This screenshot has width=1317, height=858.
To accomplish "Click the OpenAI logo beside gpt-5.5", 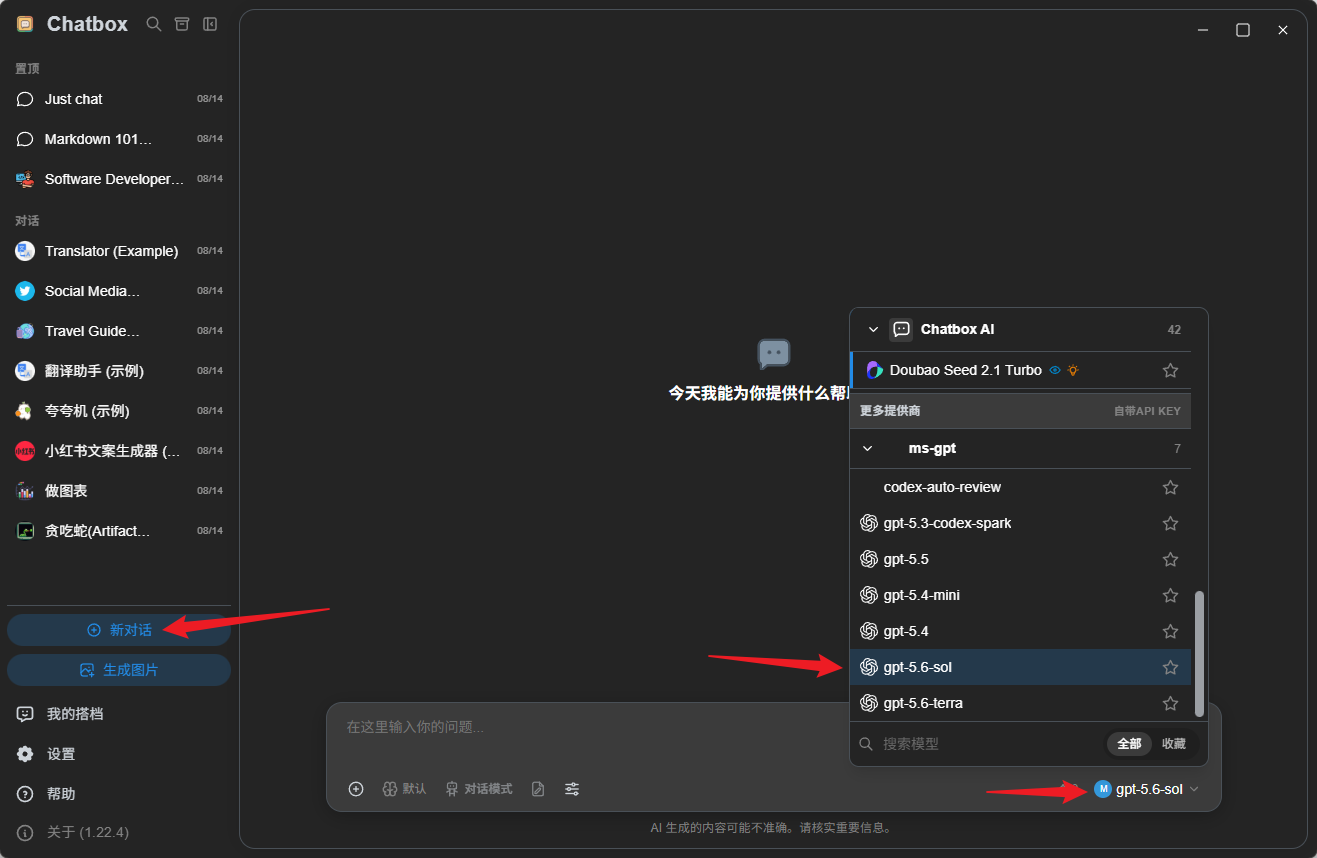I will 869,559.
